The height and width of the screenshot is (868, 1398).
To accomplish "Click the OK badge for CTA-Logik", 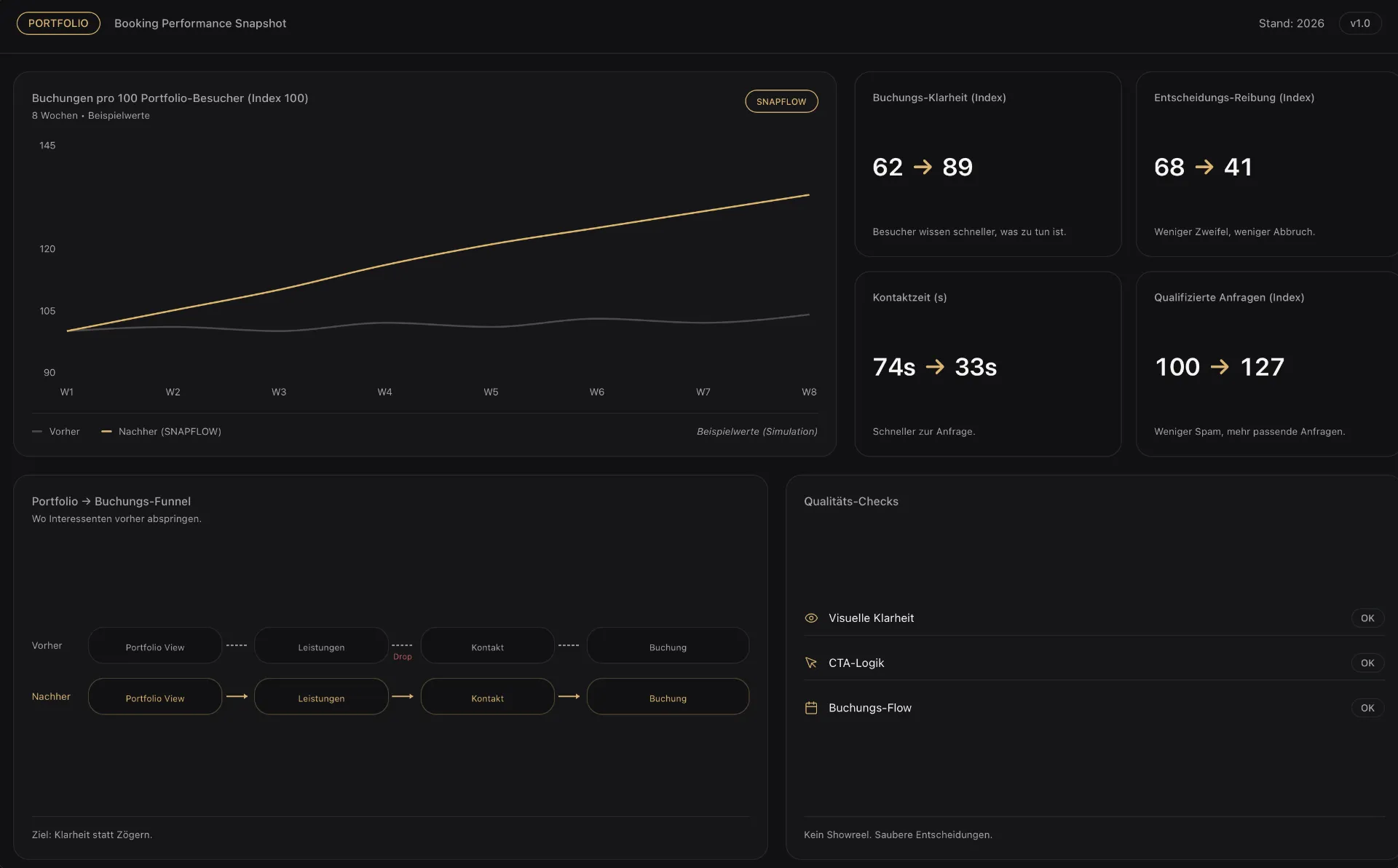I will point(1367,663).
